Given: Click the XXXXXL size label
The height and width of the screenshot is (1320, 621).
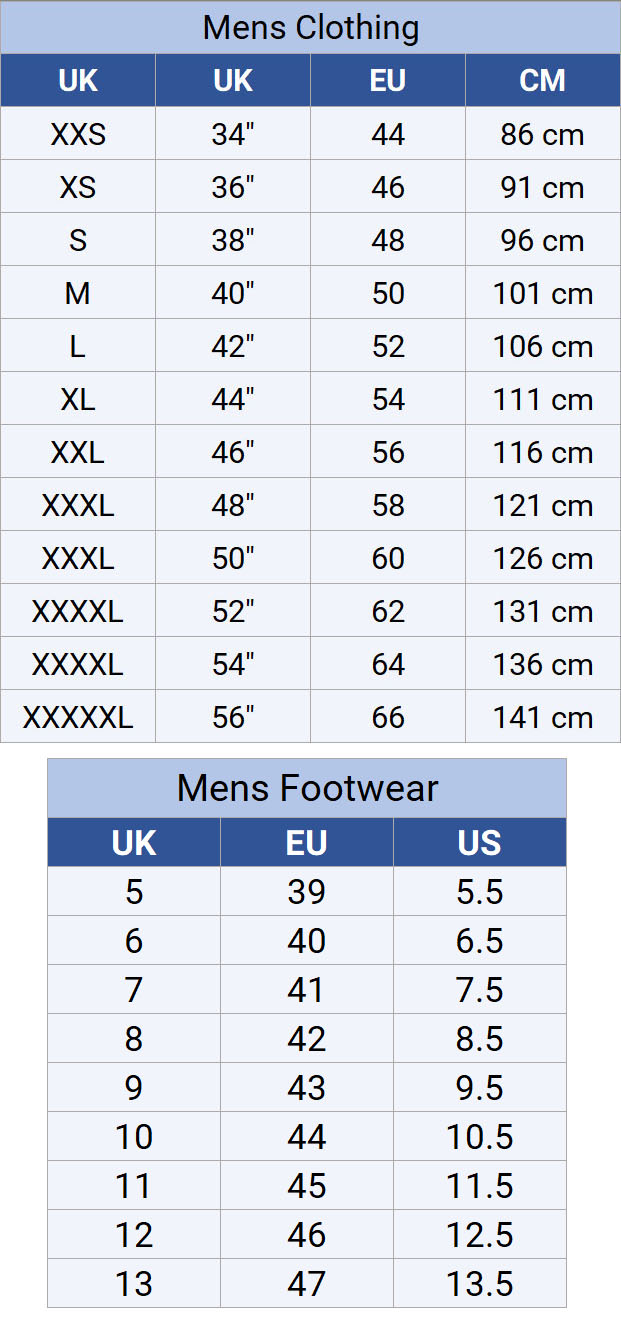Looking at the screenshot, I should [78, 717].
